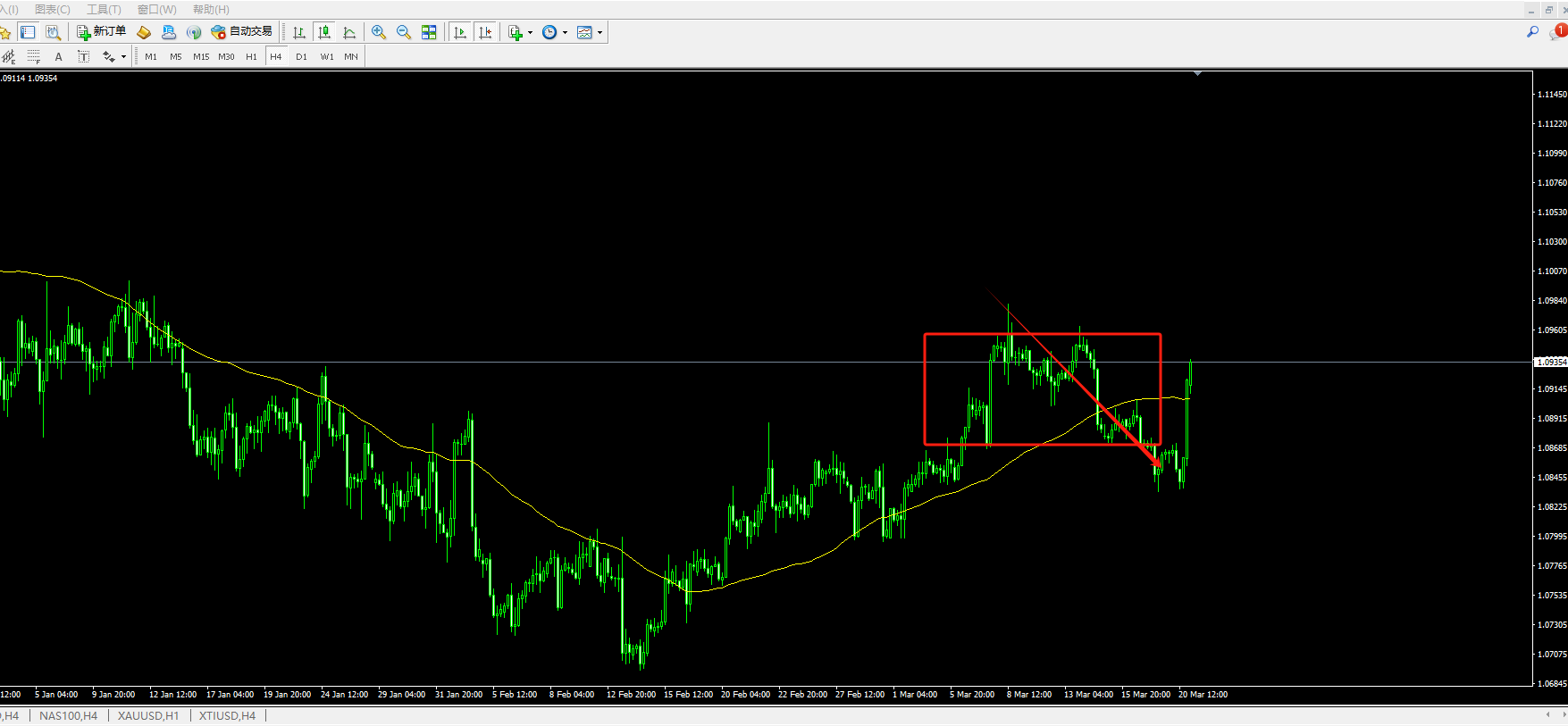1568x726 pixels.
Task: Expand the chart templates dropdown arrow
Action: pyautogui.click(x=600, y=33)
